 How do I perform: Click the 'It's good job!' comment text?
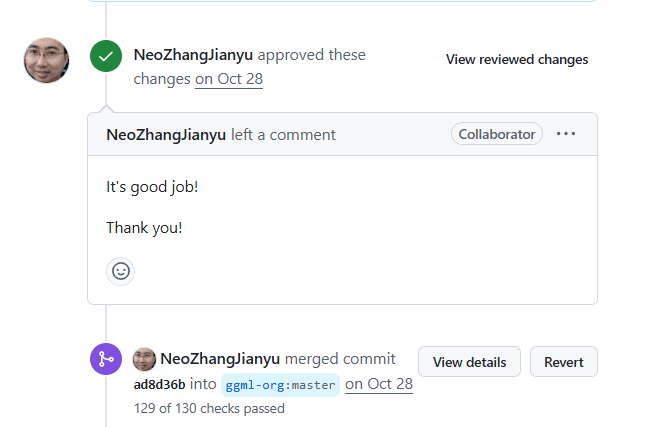tap(152, 187)
